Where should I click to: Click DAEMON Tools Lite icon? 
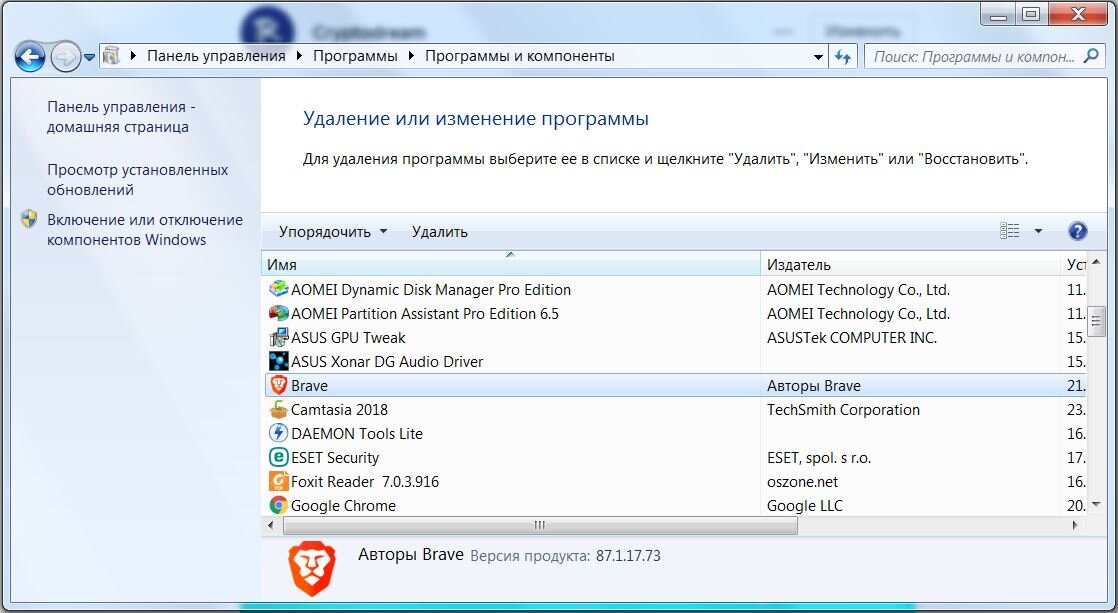278,433
